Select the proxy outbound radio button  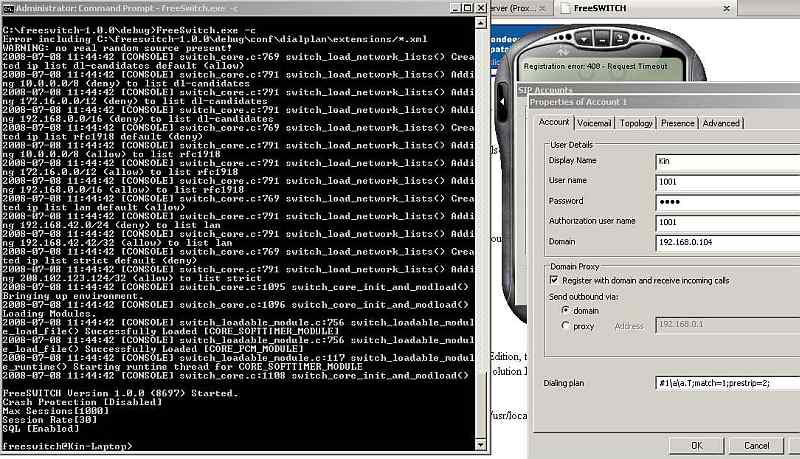coord(567,326)
